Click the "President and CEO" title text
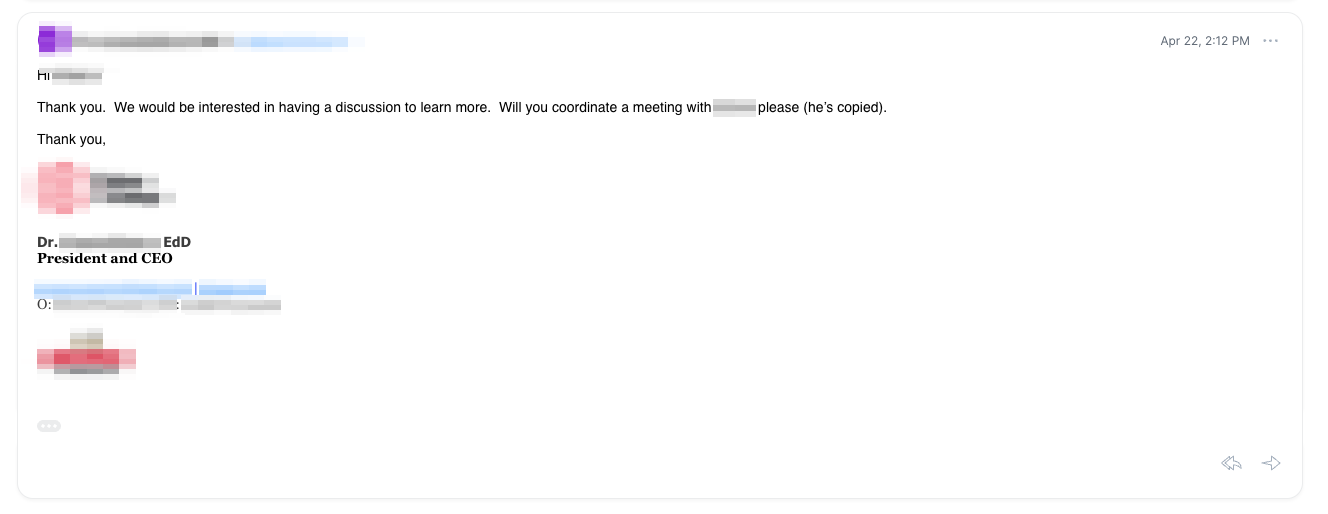 105,258
